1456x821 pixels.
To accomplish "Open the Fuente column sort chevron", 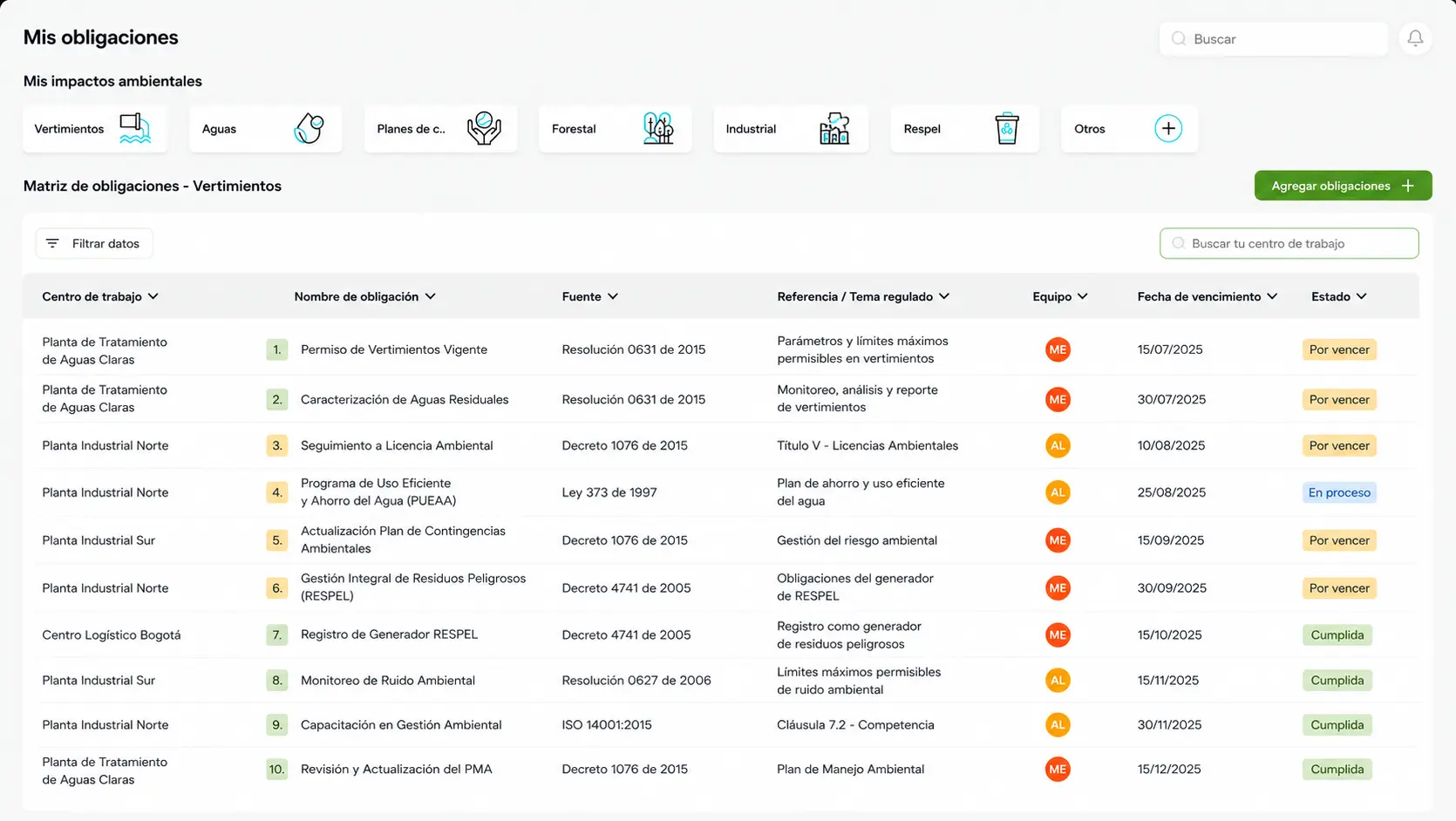I will tap(613, 296).
